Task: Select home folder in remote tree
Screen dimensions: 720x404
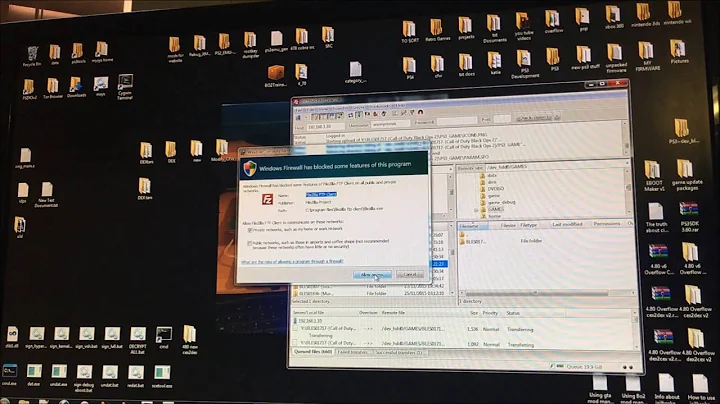Action: (494, 216)
